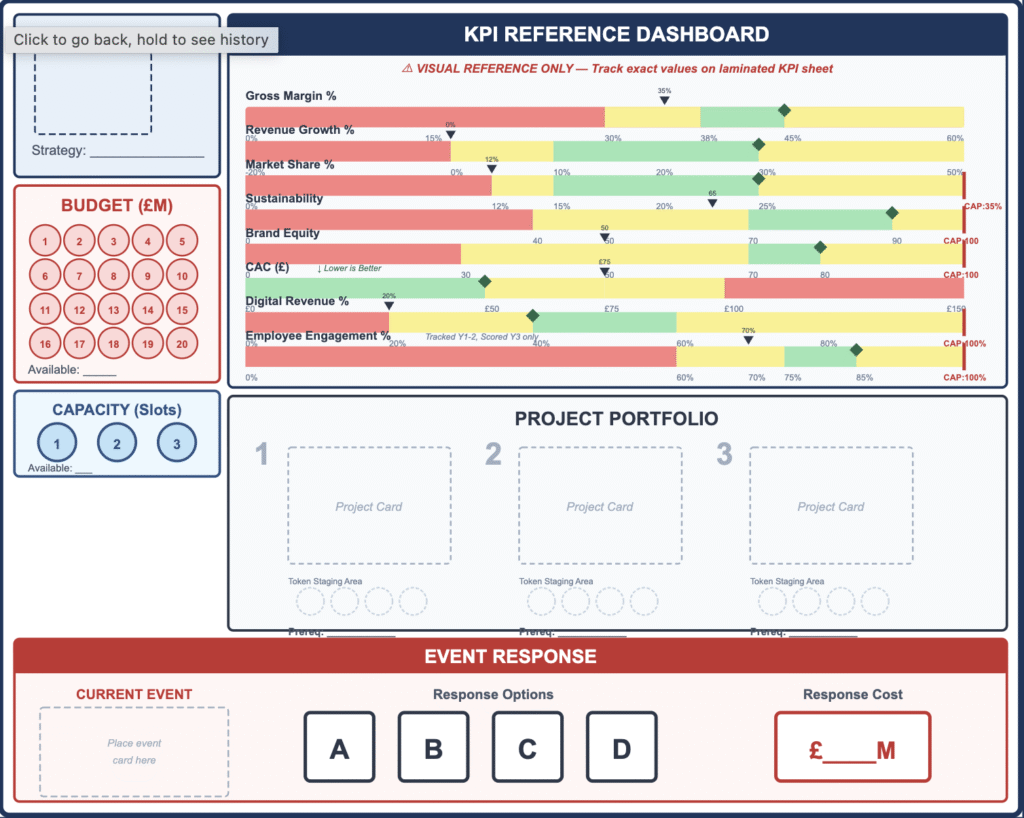
Task: Click the 35% target marker on Gross Margin
Action: (x=664, y=100)
